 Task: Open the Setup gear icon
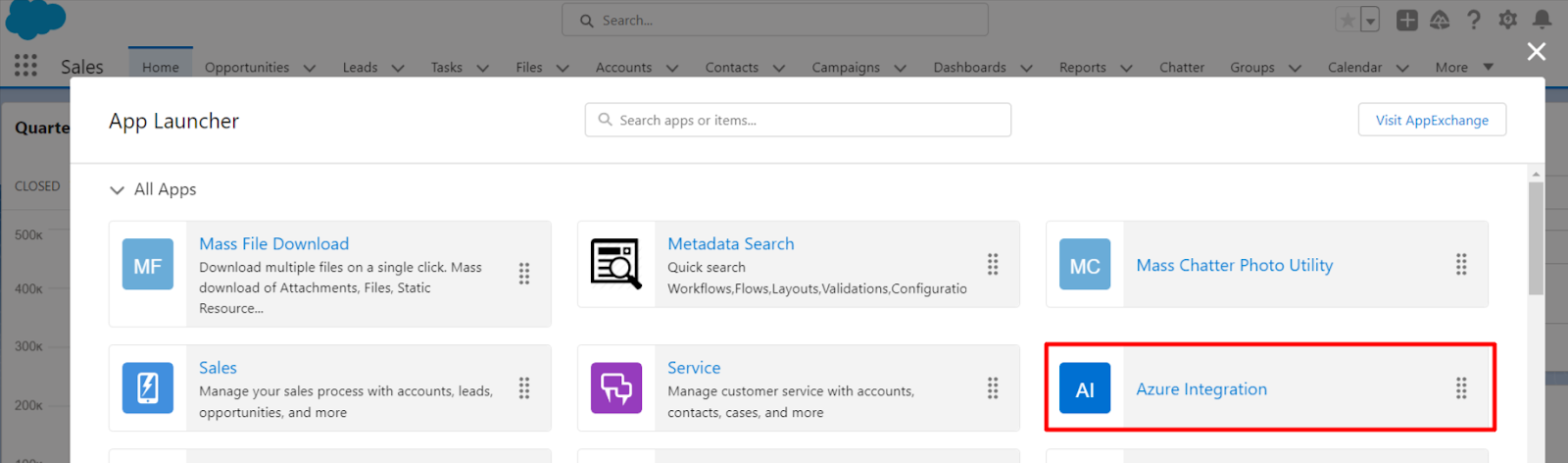click(1507, 20)
